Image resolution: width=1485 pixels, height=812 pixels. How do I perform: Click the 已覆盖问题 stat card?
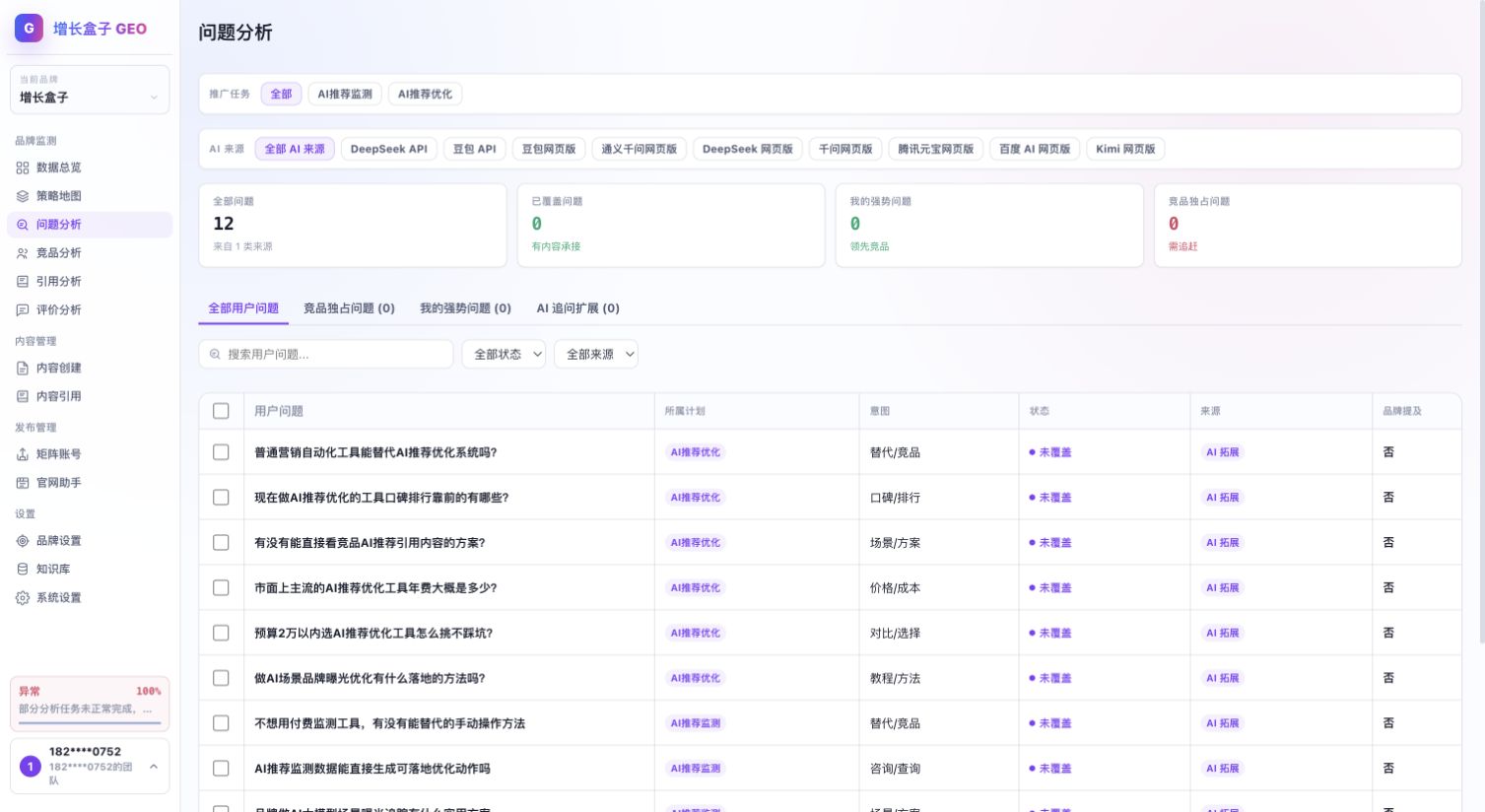pyautogui.click(x=671, y=225)
